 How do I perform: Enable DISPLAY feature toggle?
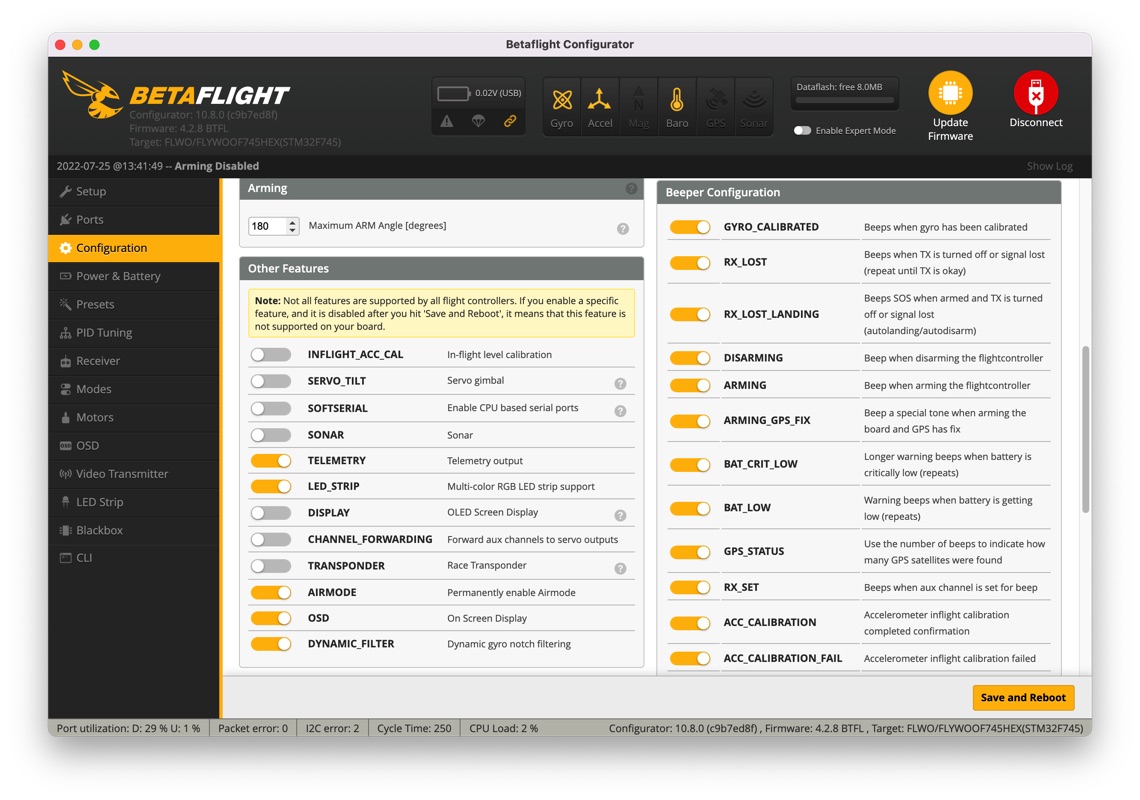270,513
